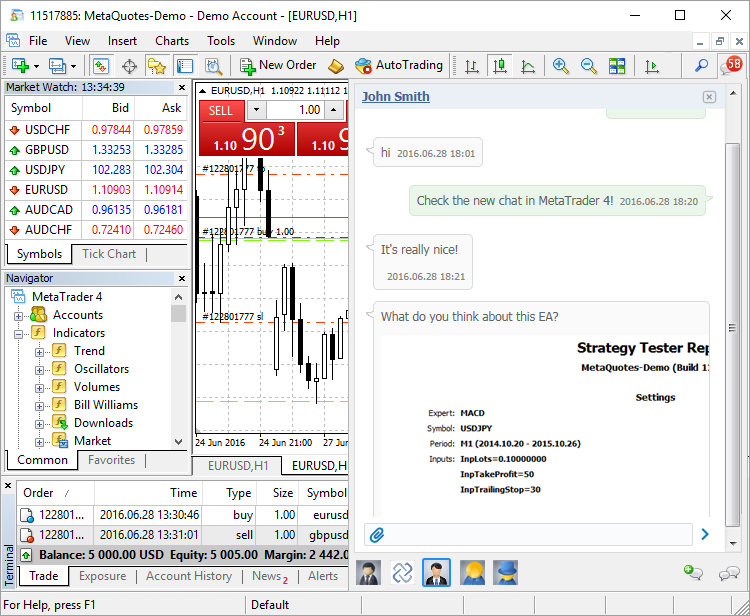This screenshot has width=750, height=616.
Task: Click the zoom in chart icon
Action: [561, 66]
